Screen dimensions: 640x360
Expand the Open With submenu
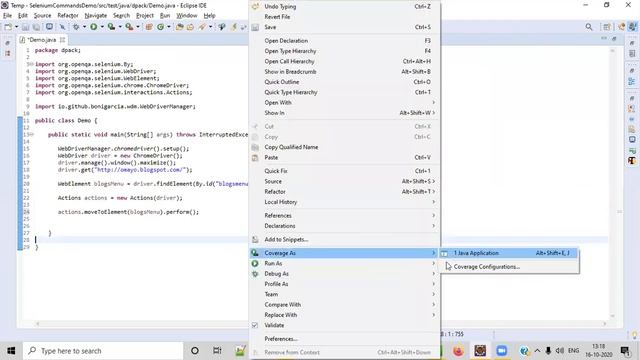(345, 102)
